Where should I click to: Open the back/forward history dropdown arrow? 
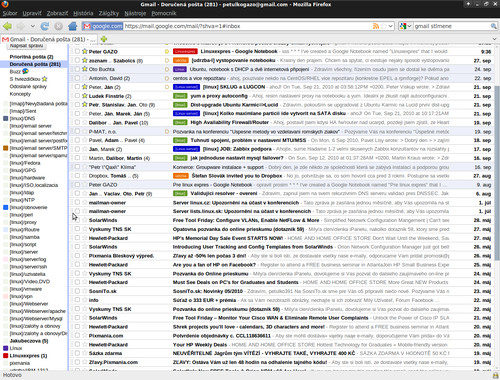32,26
